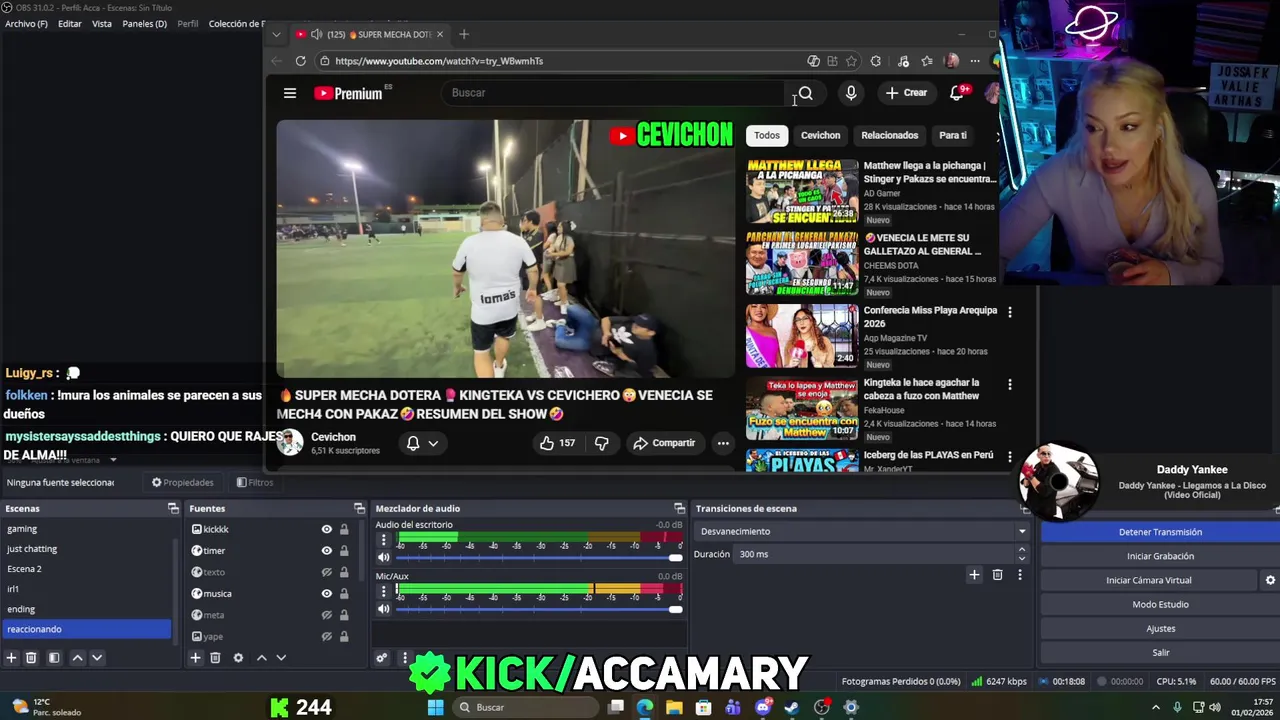The height and width of the screenshot is (720, 1280).
Task: Add a new scene with the plus icon
Action: coord(11,658)
